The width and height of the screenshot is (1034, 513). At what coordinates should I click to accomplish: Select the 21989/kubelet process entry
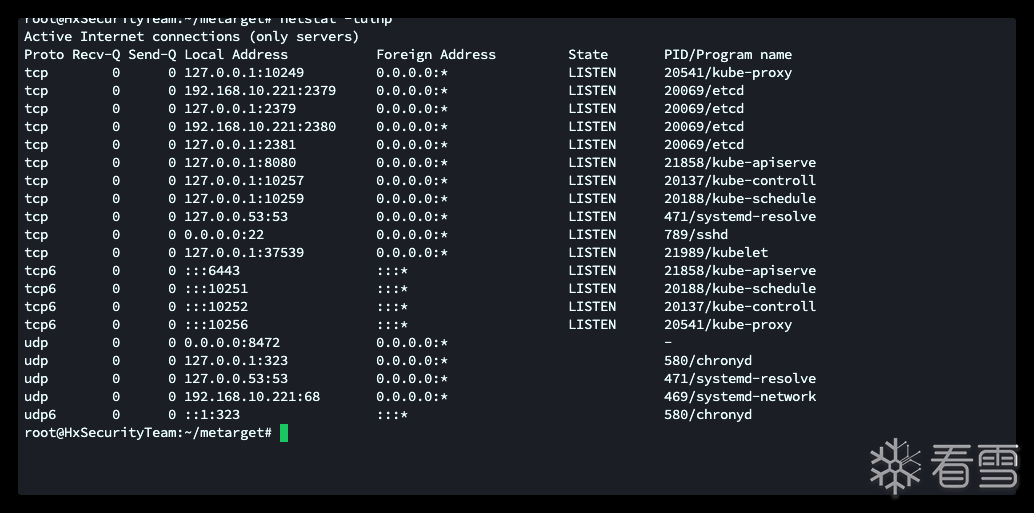tap(716, 252)
